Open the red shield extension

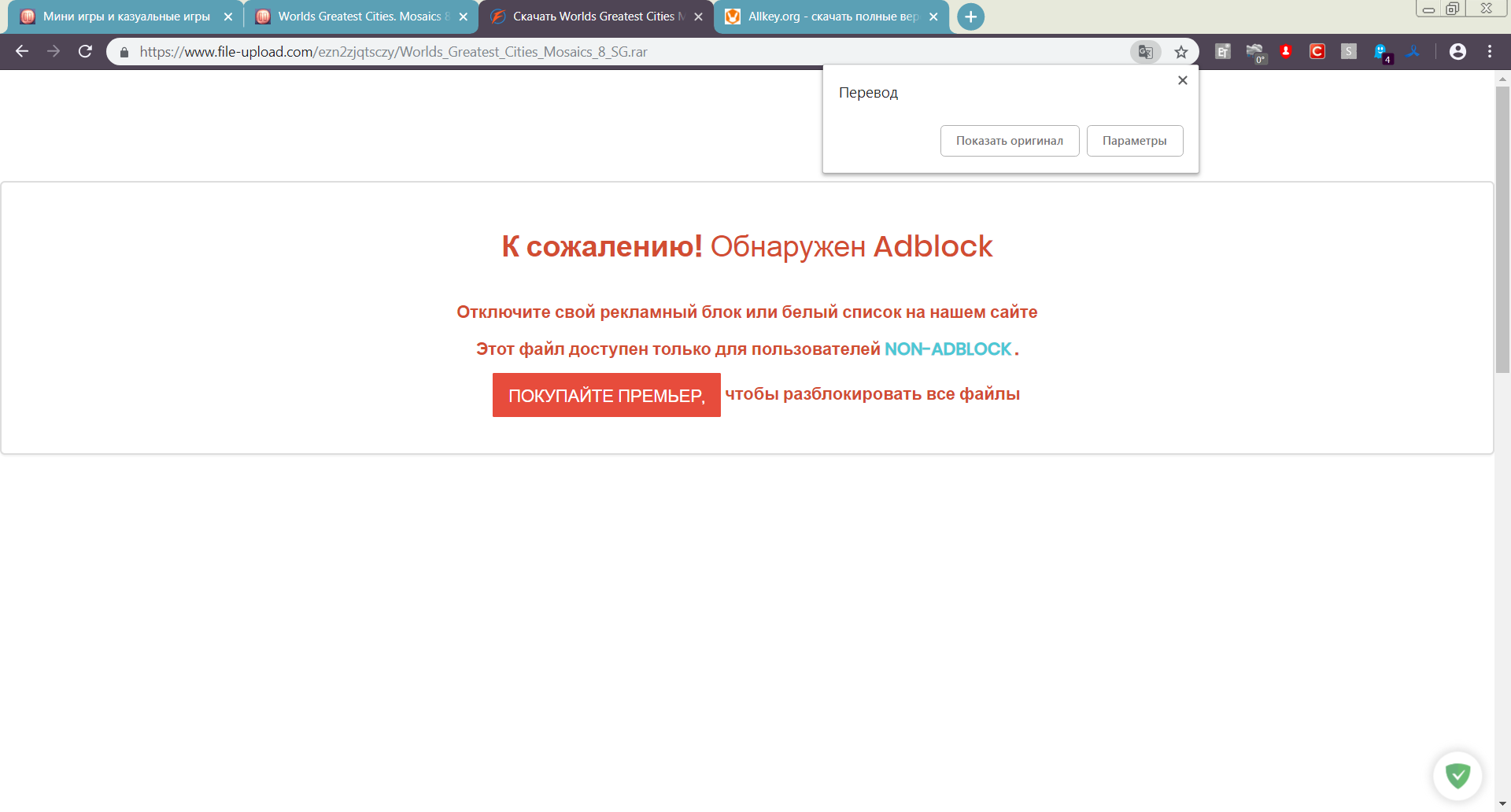click(x=1286, y=52)
